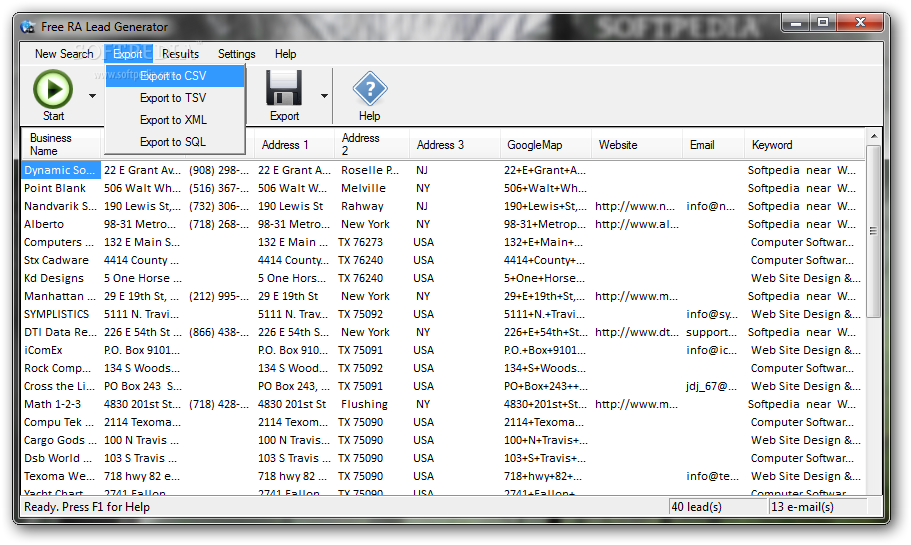Choose Export to SQL
The width and height of the screenshot is (911, 545).
[x=174, y=142]
